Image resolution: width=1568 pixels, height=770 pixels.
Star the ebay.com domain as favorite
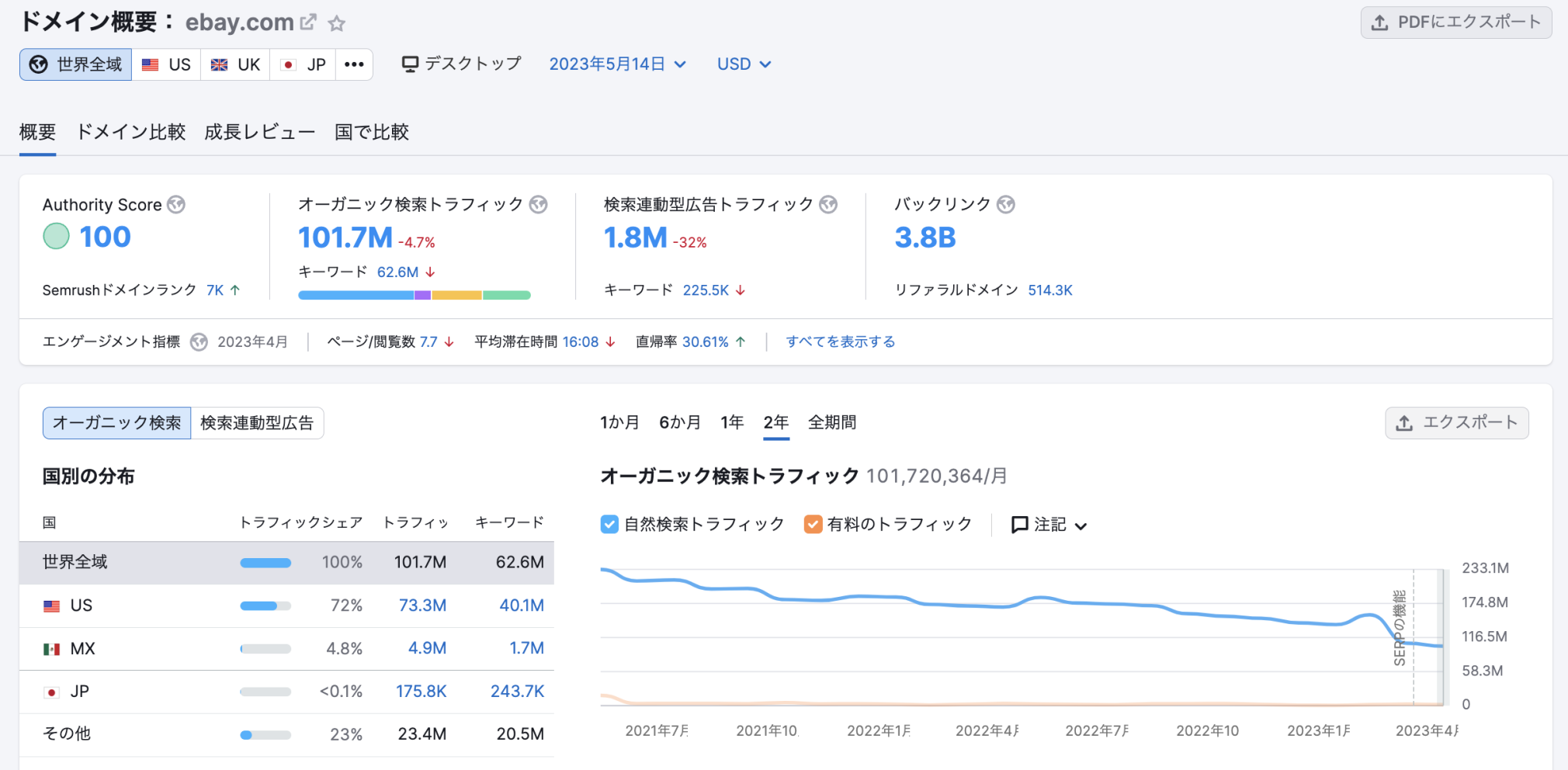click(337, 23)
